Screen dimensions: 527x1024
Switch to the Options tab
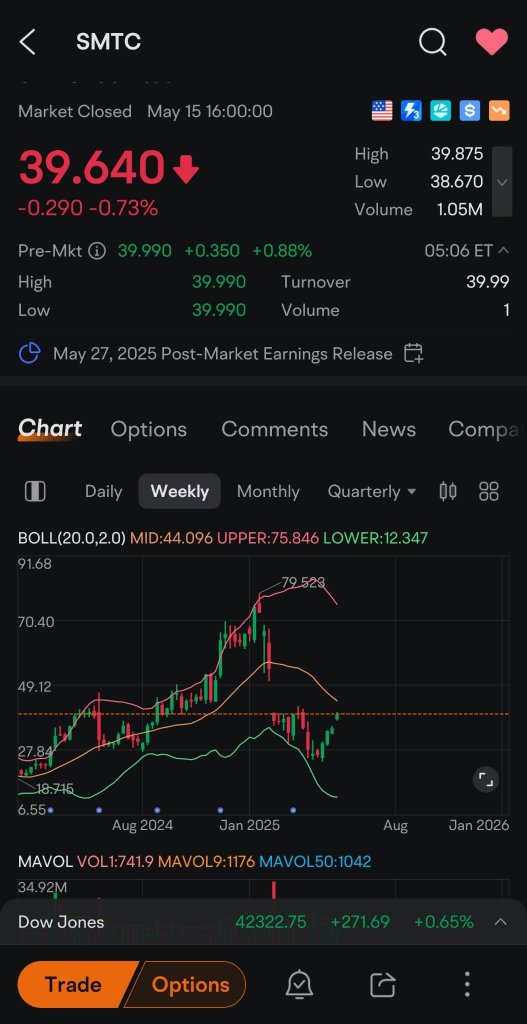[x=149, y=429]
